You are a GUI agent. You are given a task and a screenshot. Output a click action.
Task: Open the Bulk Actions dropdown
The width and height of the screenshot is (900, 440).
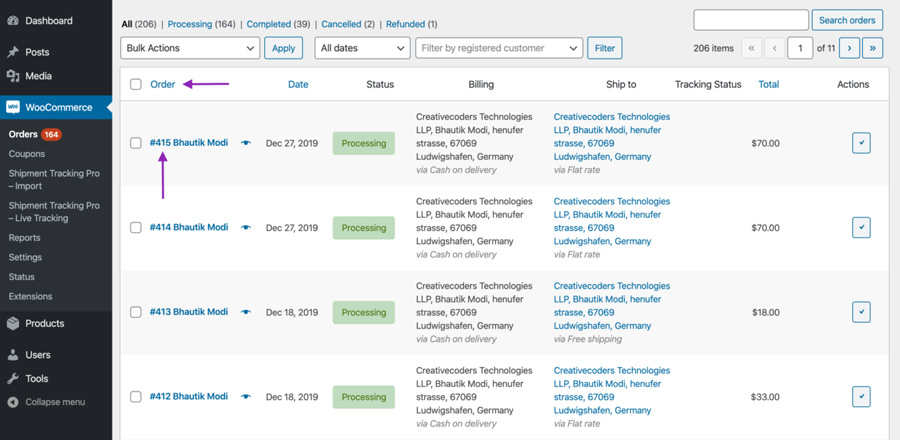tap(190, 48)
